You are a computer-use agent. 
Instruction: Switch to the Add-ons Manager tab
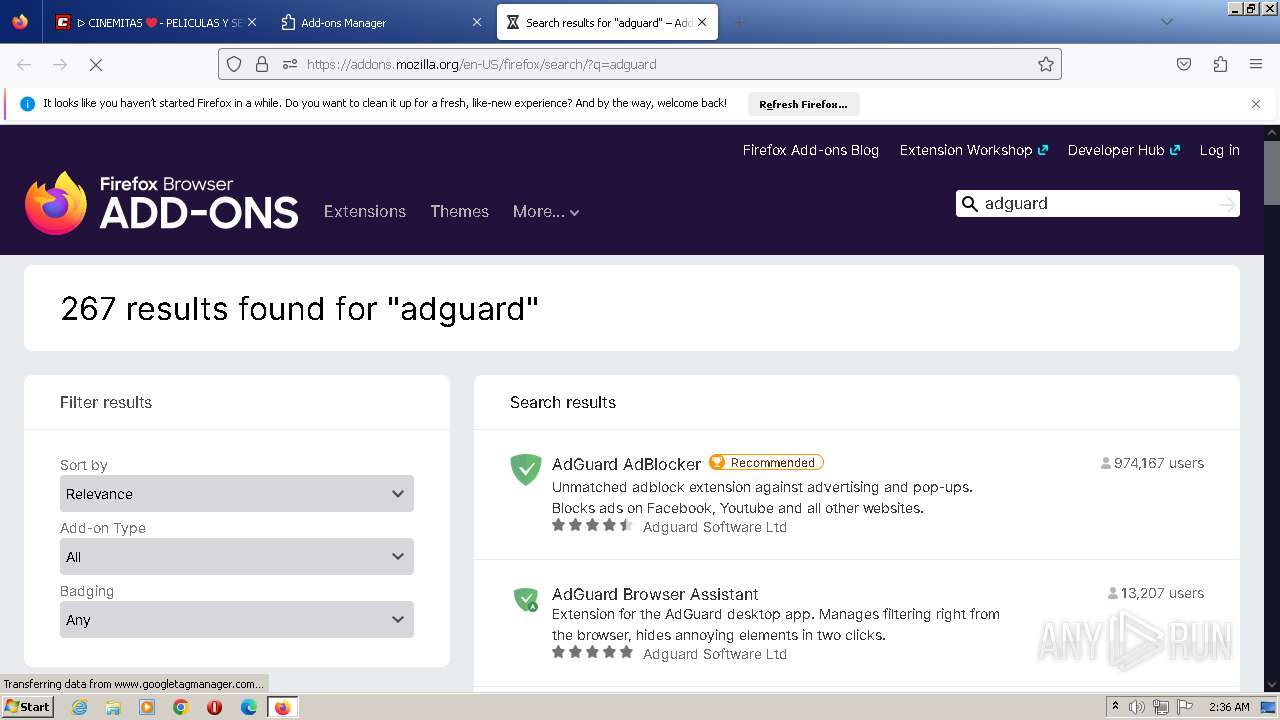(382, 22)
